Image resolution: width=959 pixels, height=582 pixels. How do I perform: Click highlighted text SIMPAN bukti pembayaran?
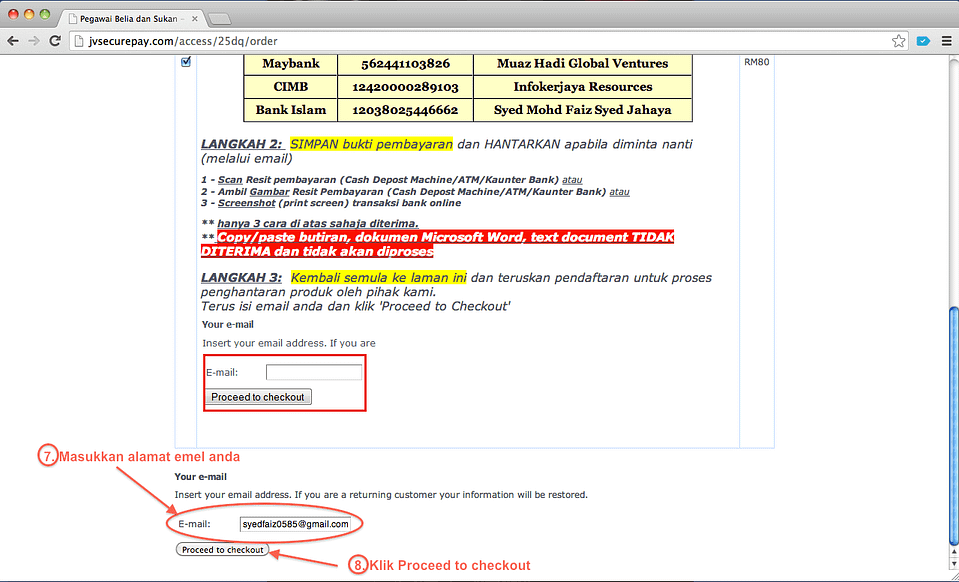(371, 144)
